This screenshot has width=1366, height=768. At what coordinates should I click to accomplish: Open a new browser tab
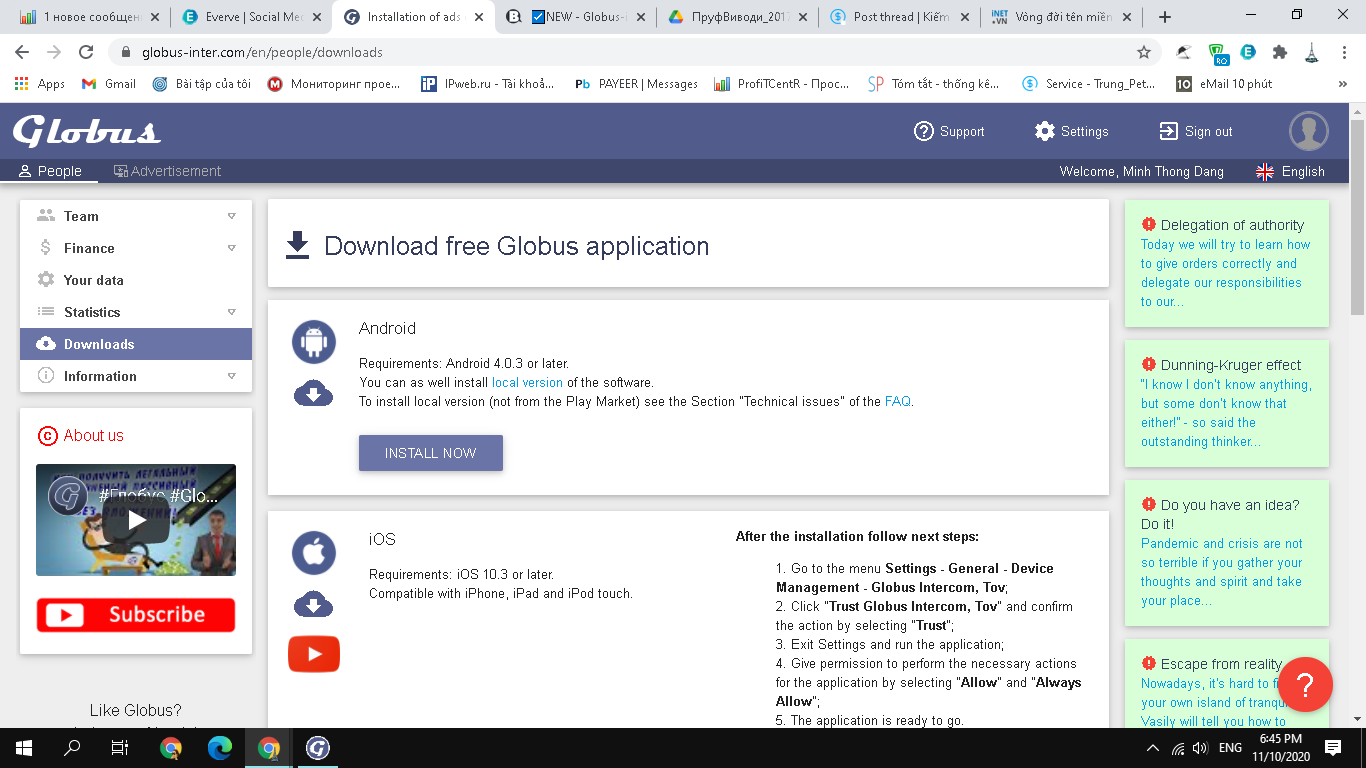coord(1165,17)
